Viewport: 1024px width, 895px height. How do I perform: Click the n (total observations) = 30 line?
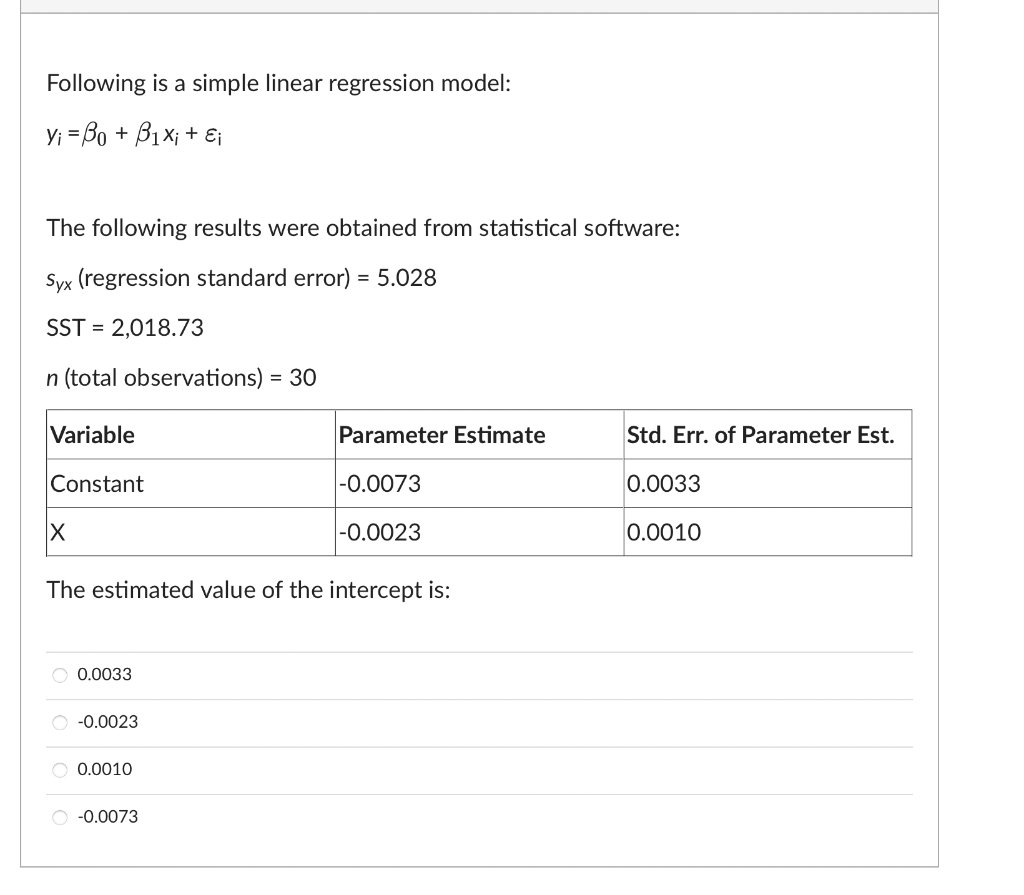point(181,378)
